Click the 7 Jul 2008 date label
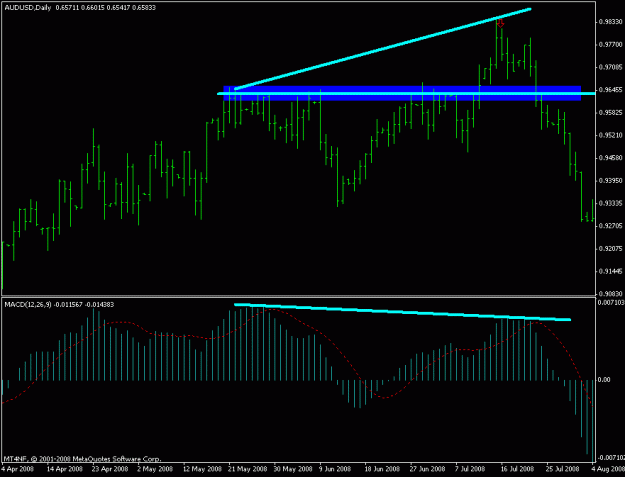Image resolution: width=625 pixels, height=477 pixels. (471, 469)
